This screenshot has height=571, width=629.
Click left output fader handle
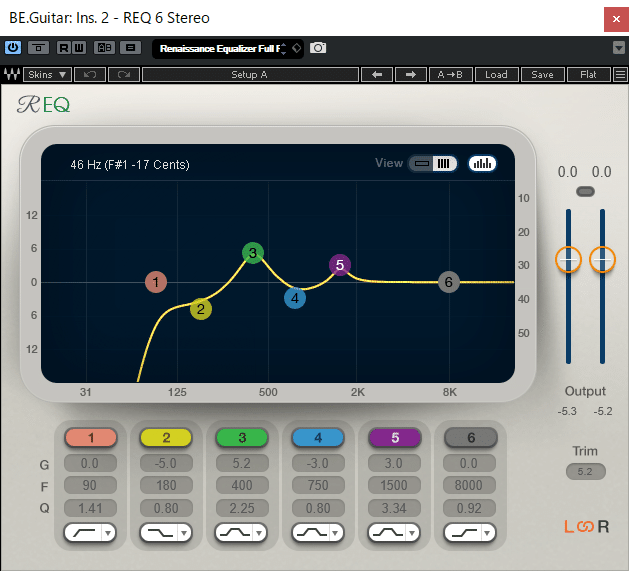568,260
